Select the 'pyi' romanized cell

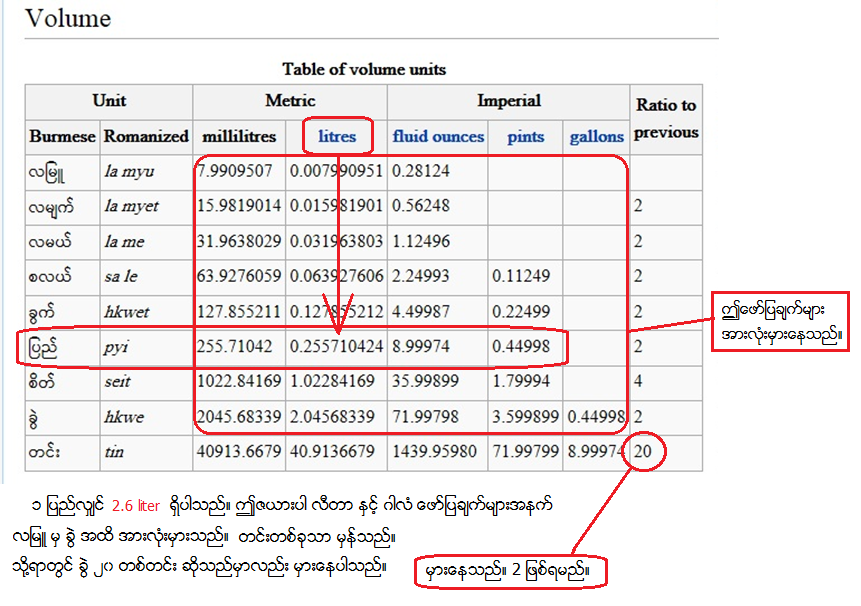point(116,347)
